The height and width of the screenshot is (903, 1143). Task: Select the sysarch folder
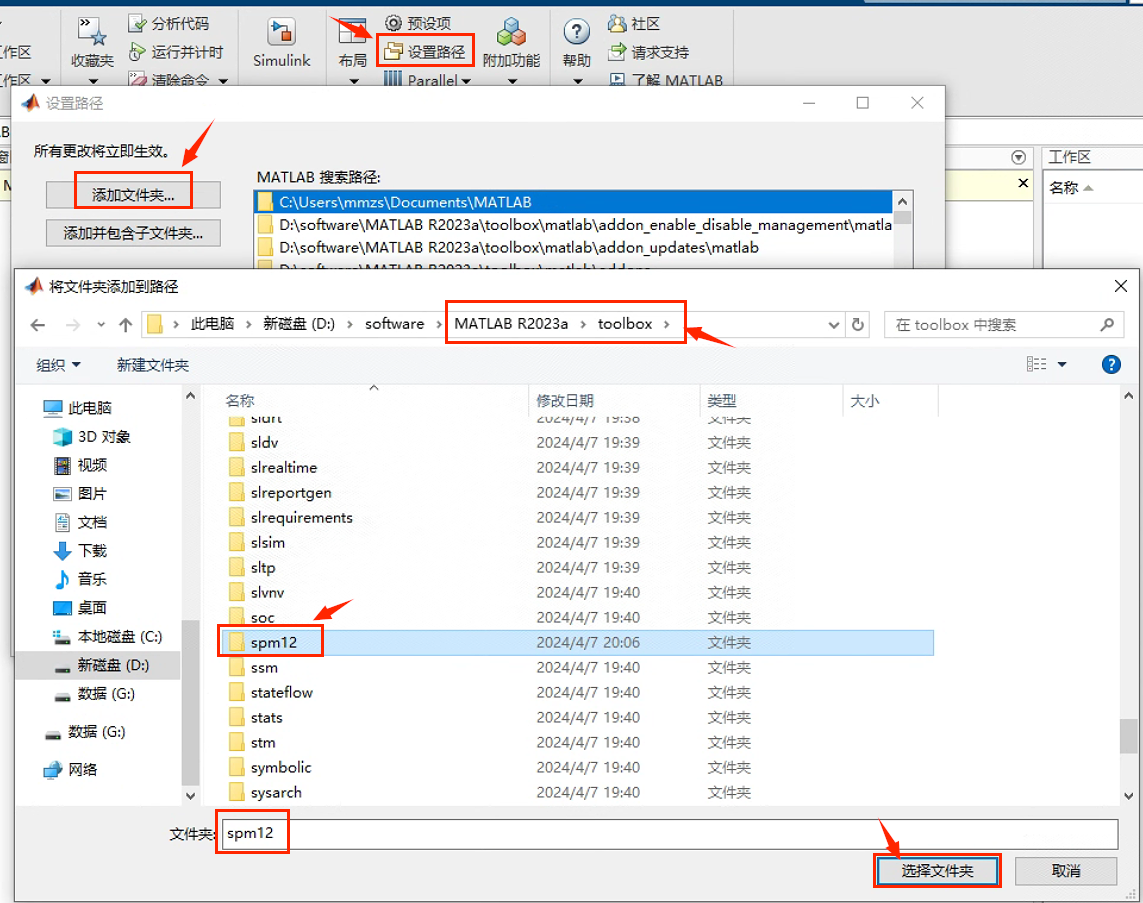coord(276,792)
